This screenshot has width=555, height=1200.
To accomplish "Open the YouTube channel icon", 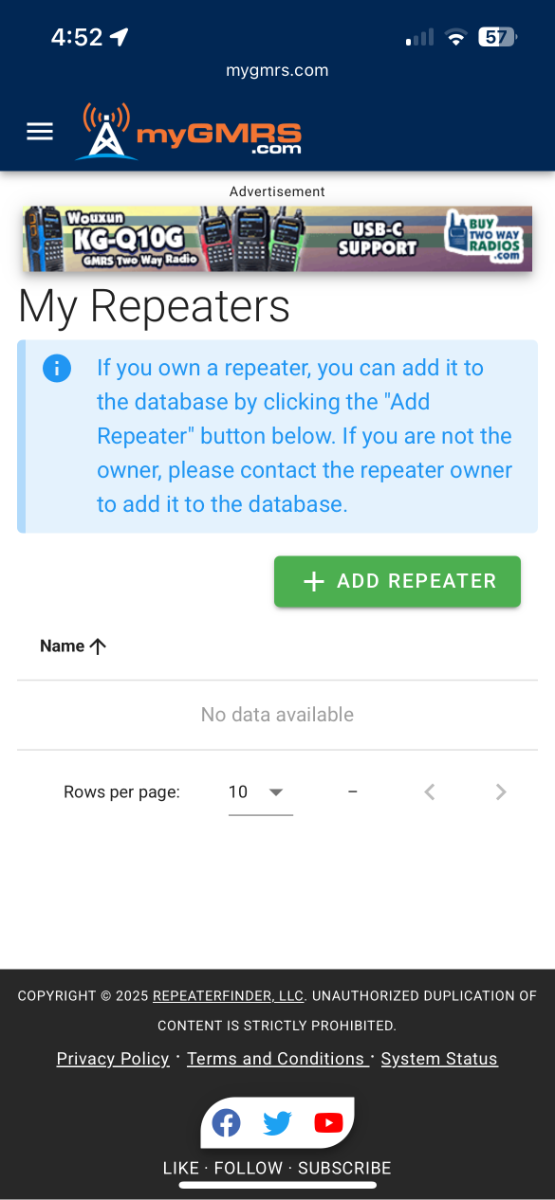I will pos(328,1123).
